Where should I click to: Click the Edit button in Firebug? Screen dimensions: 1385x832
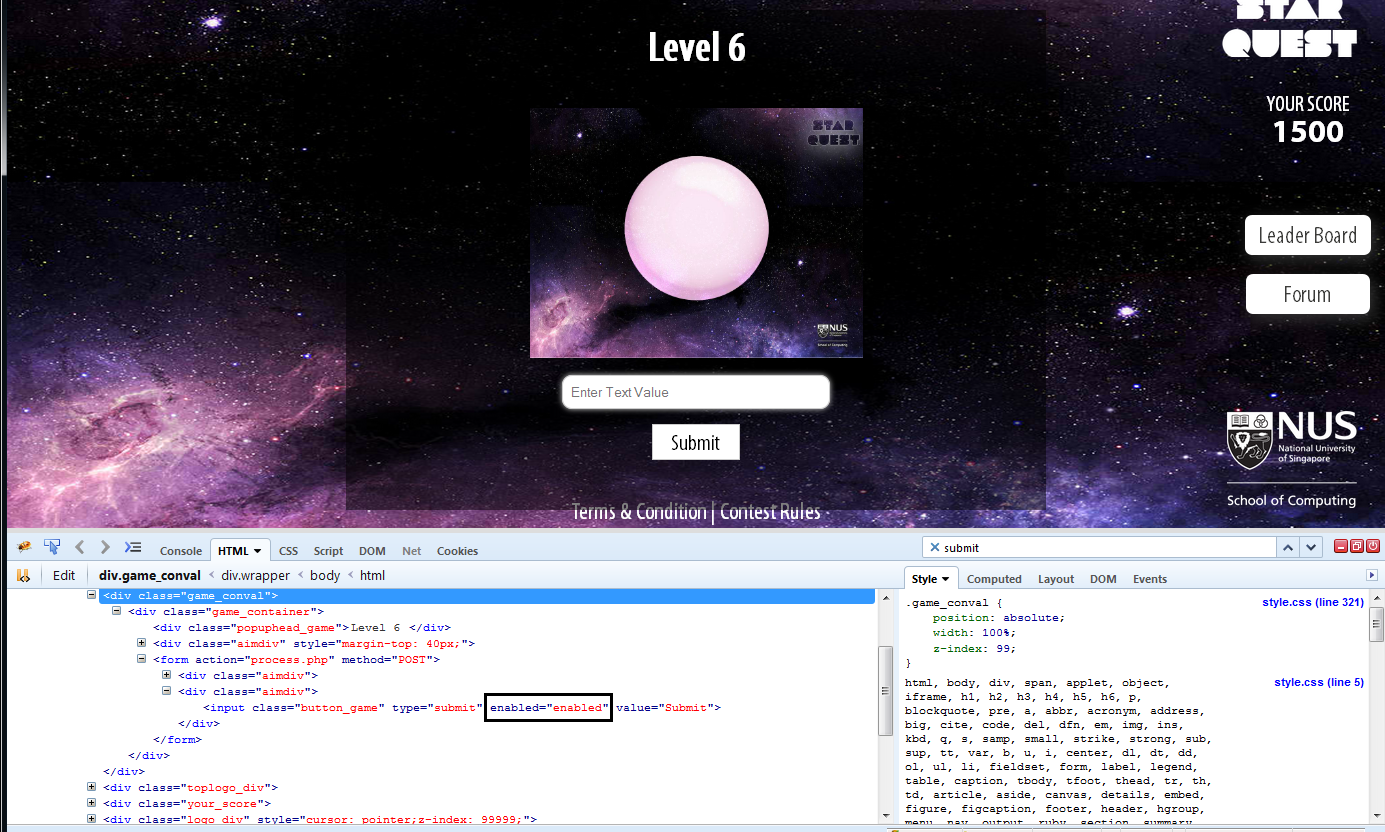64,575
